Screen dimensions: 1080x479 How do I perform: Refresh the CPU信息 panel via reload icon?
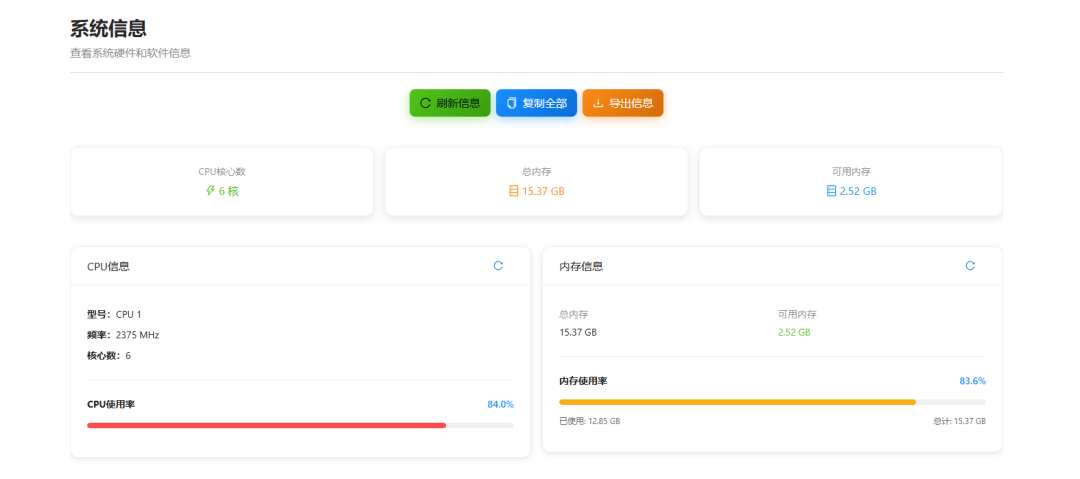click(x=498, y=265)
